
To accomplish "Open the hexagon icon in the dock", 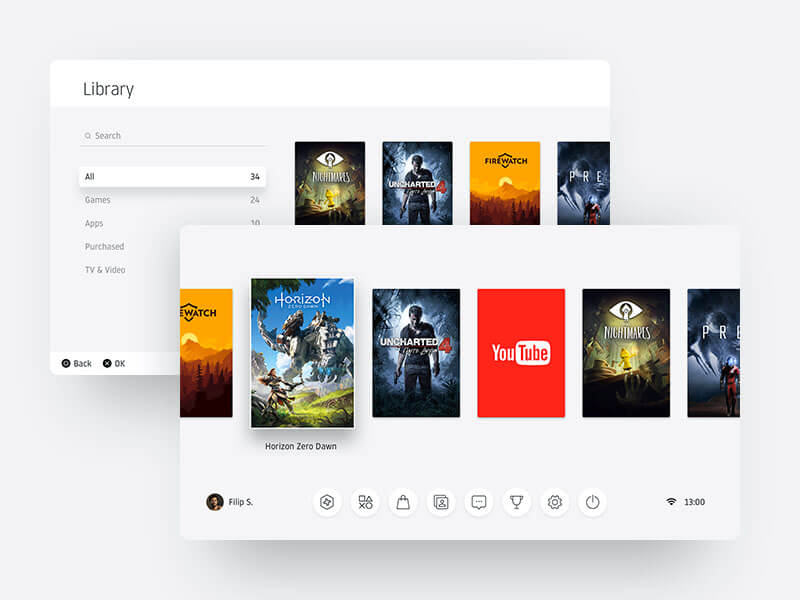I will [327, 503].
